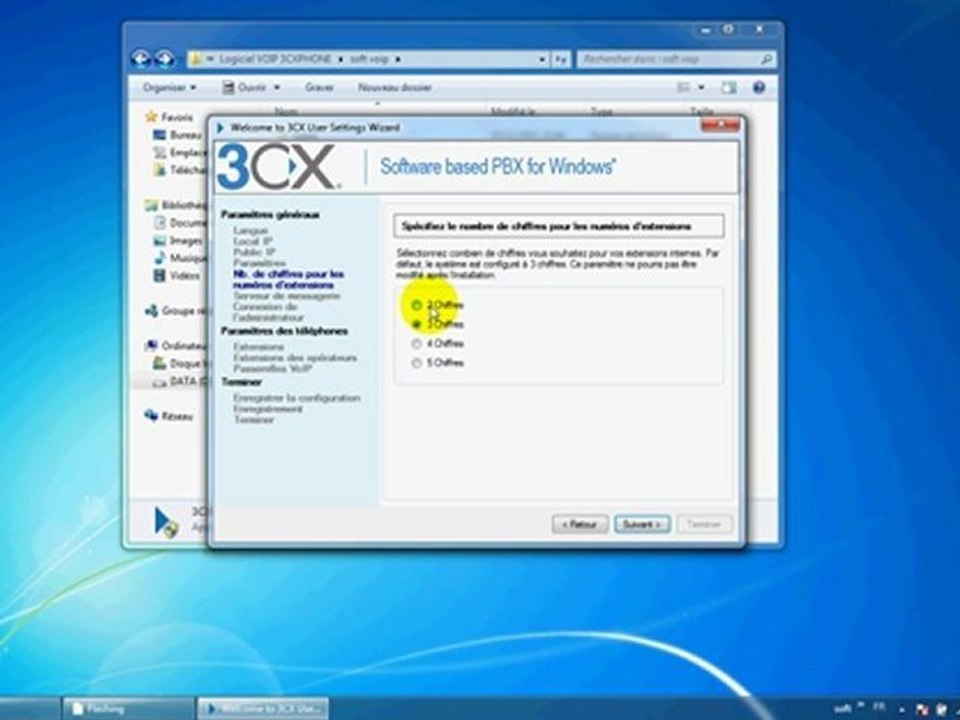The image size is (960, 720).
Task: Click the folder icon in the Explorer address bar
Action: (x=196, y=59)
